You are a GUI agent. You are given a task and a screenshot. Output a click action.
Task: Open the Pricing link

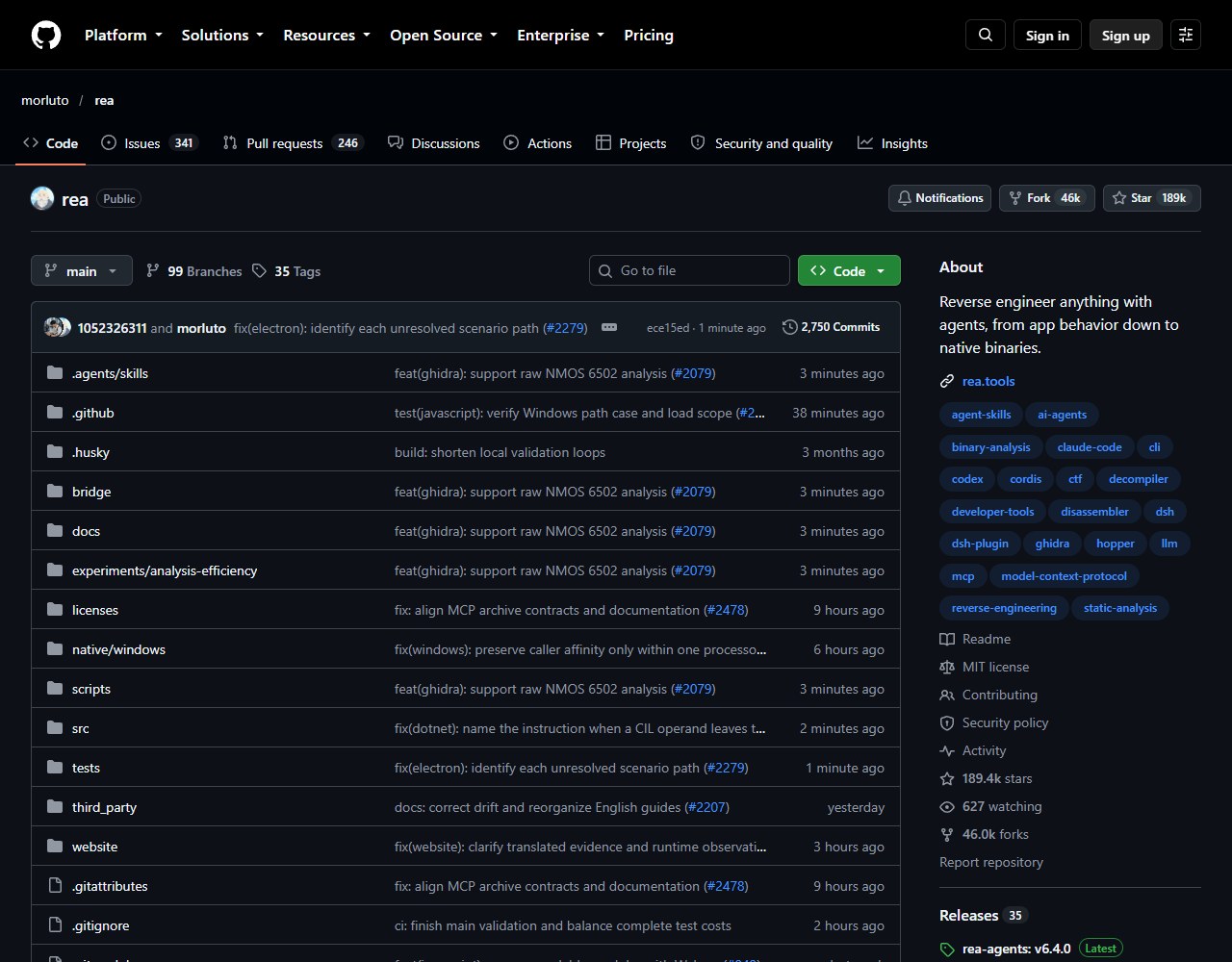pos(649,36)
